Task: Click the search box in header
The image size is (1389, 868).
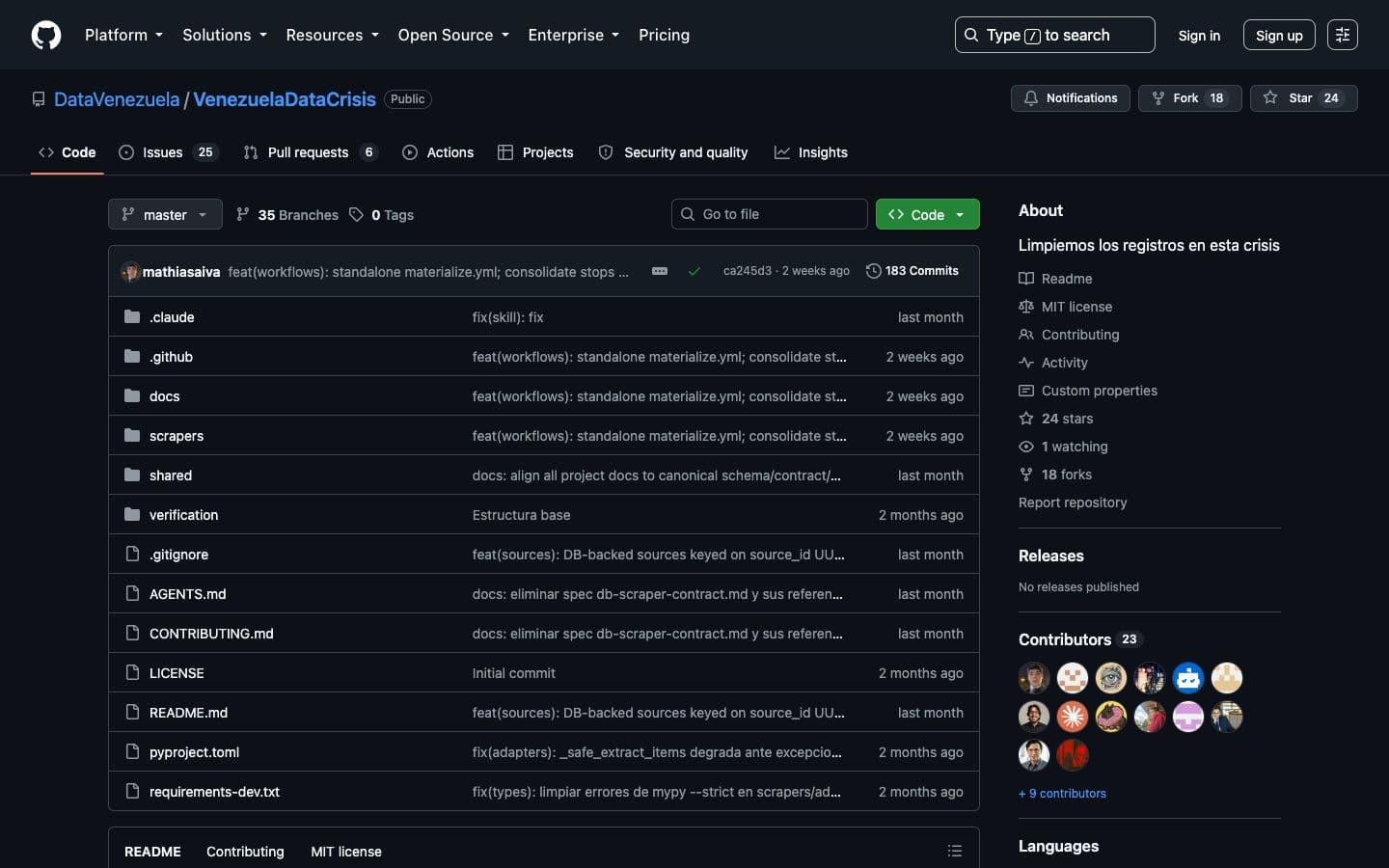Action: [x=1054, y=35]
